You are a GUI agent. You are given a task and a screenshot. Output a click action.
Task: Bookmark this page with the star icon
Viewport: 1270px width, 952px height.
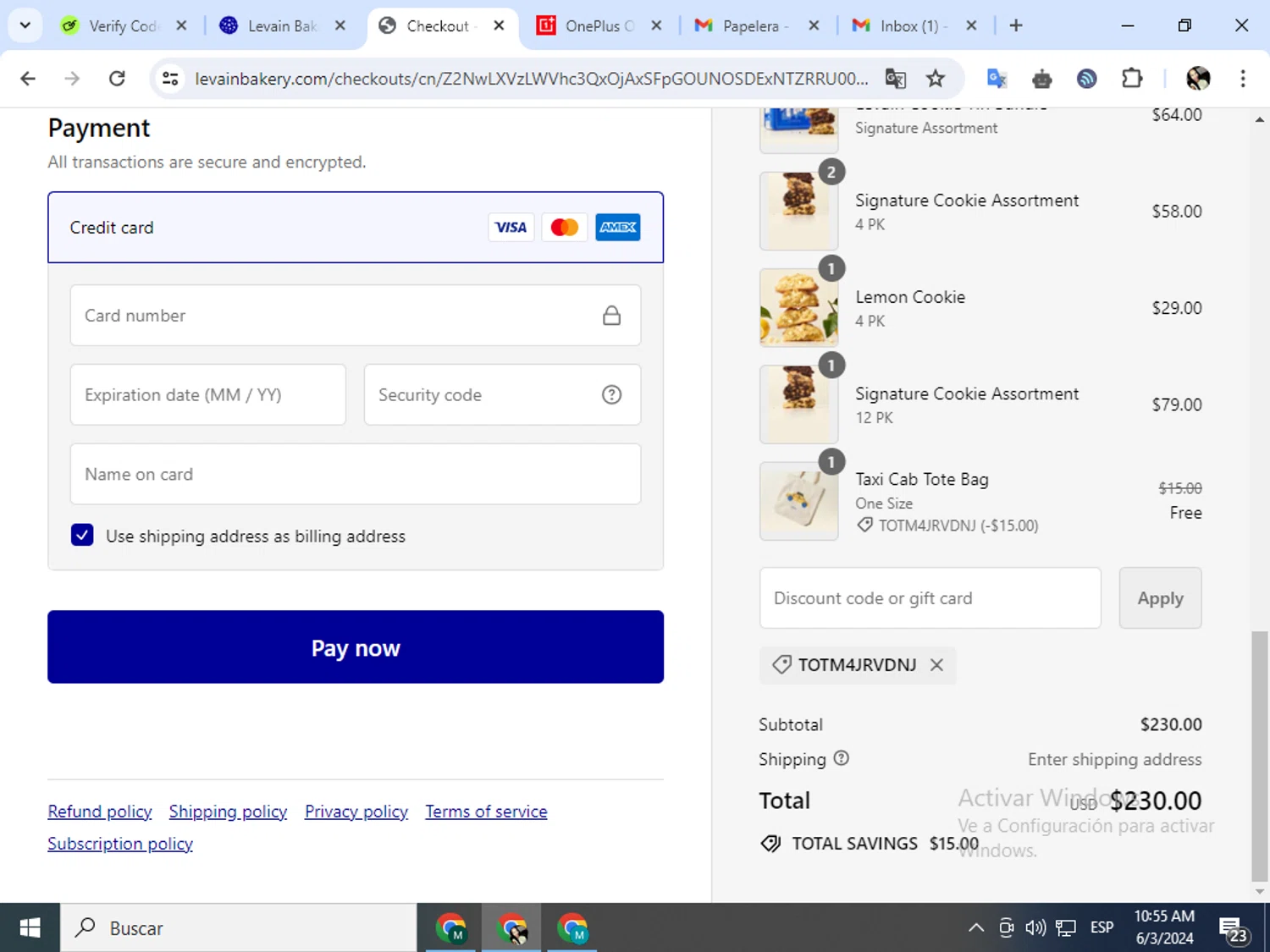coord(936,79)
